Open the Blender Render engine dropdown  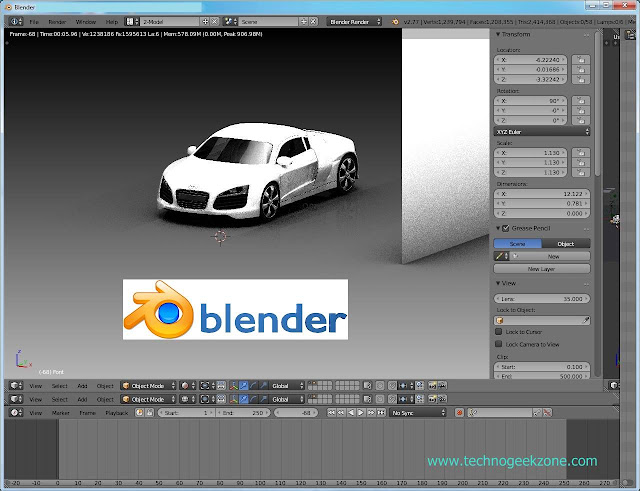[354, 22]
